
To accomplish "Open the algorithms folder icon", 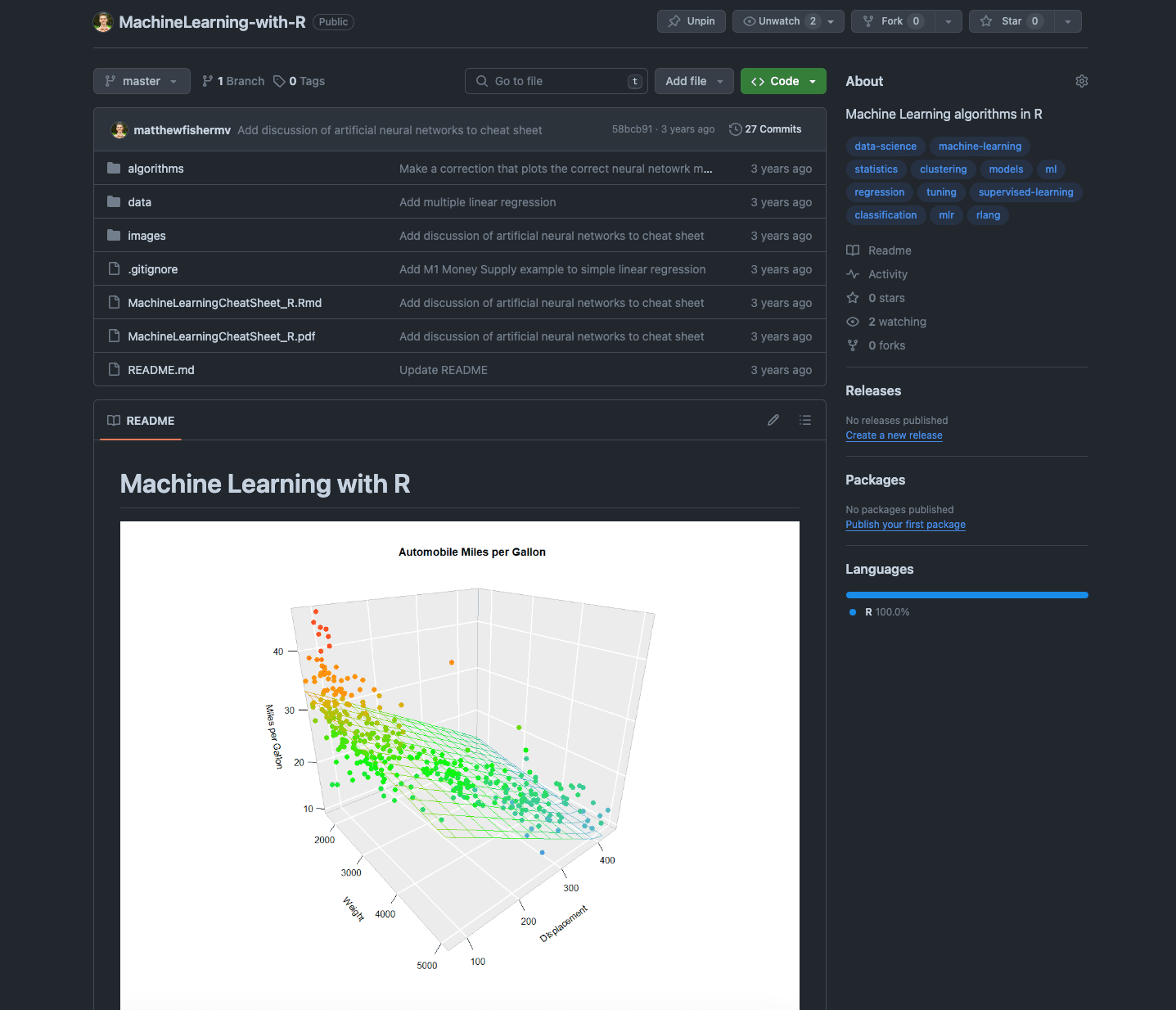I will click(x=114, y=169).
